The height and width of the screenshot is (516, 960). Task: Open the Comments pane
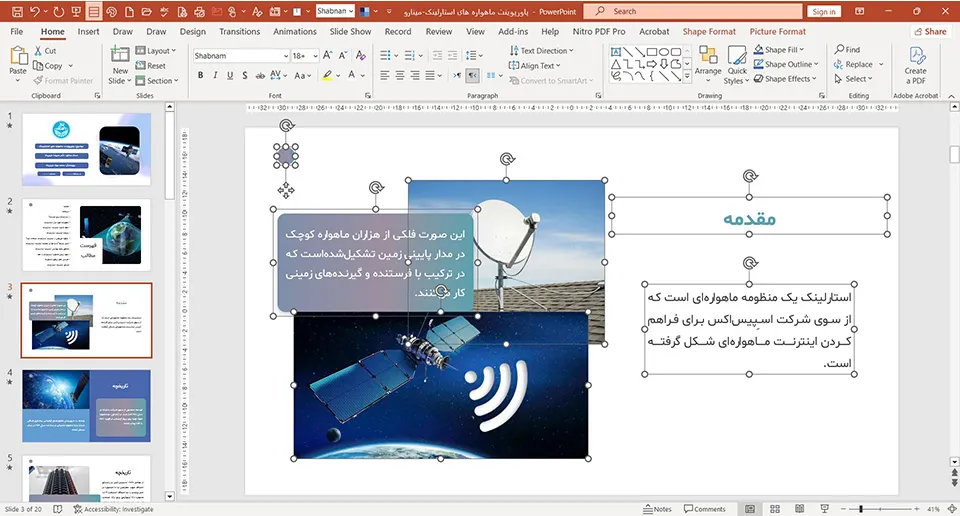[705, 509]
